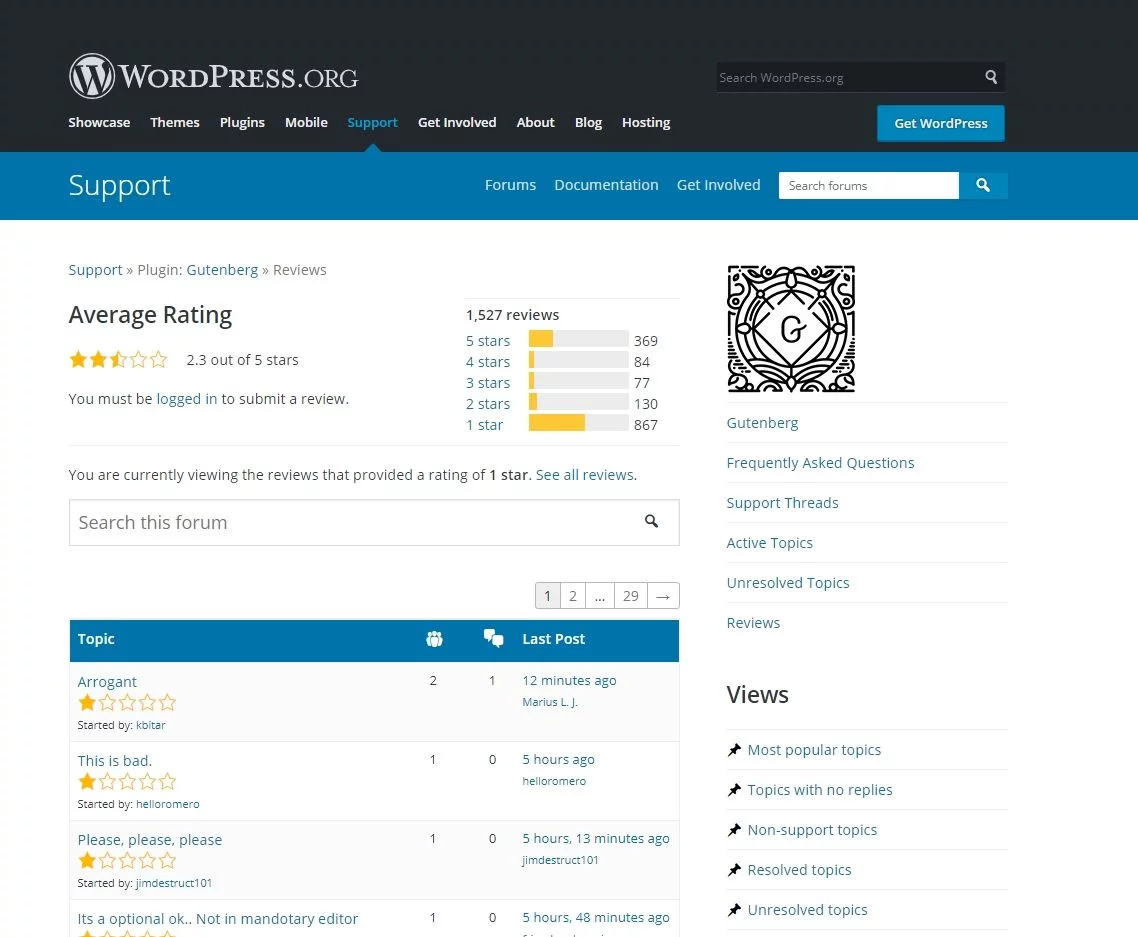Click the star rating under This is bad

[x=127, y=782]
